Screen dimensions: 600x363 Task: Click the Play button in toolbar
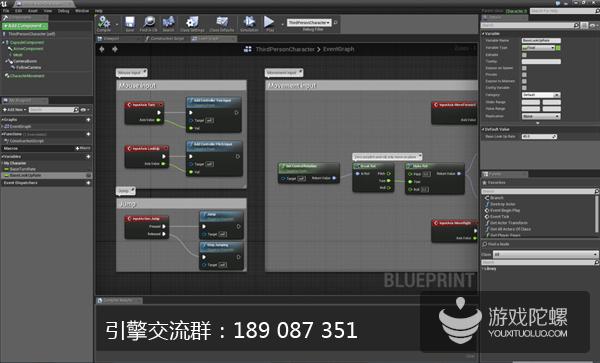(x=269, y=23)
